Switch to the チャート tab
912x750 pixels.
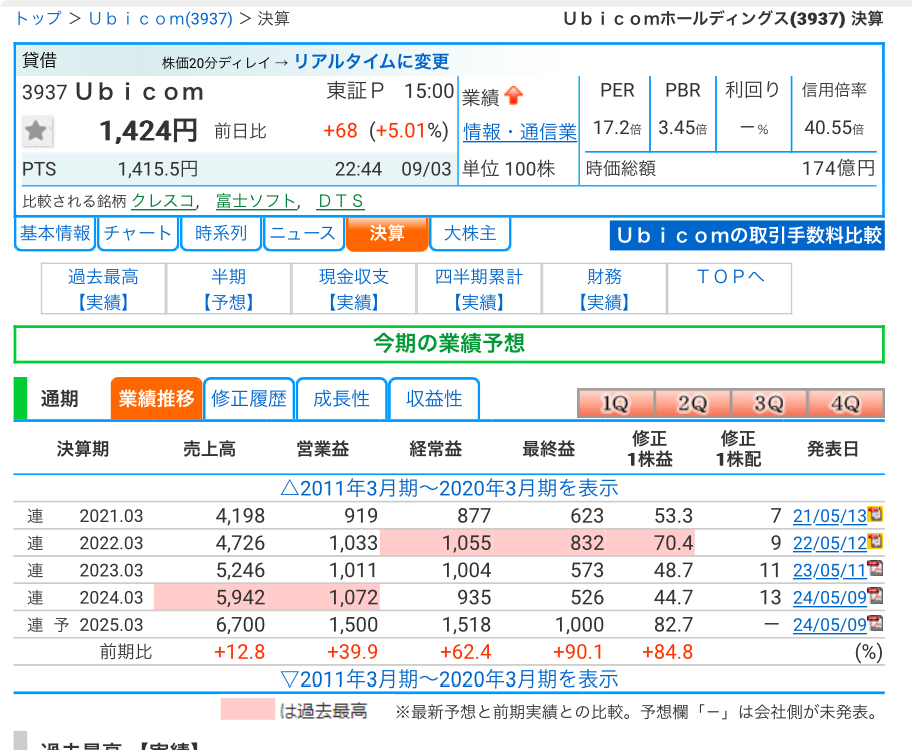point(138,233)
